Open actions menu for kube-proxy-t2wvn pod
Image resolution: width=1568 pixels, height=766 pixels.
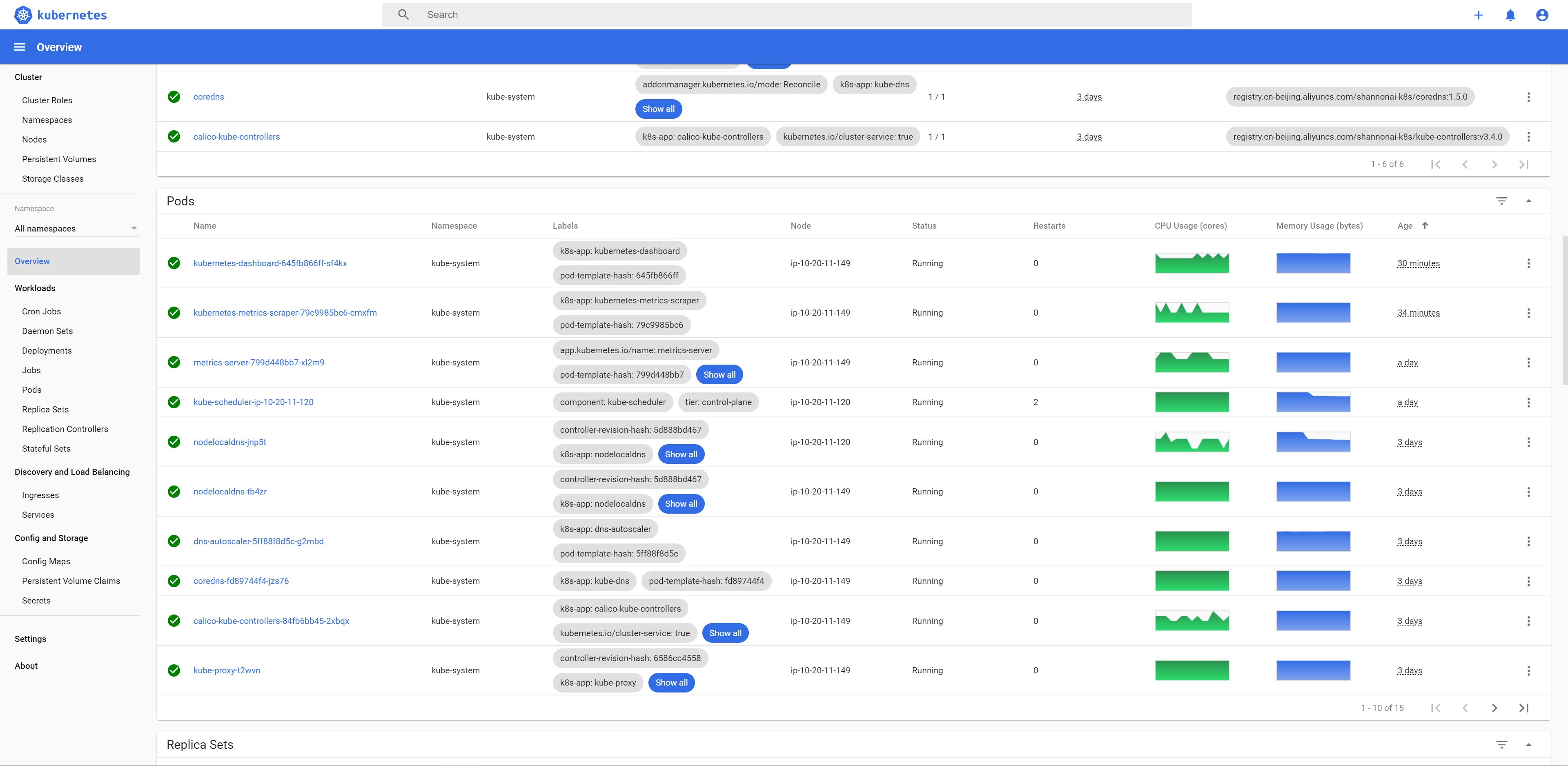point(1528,670)
